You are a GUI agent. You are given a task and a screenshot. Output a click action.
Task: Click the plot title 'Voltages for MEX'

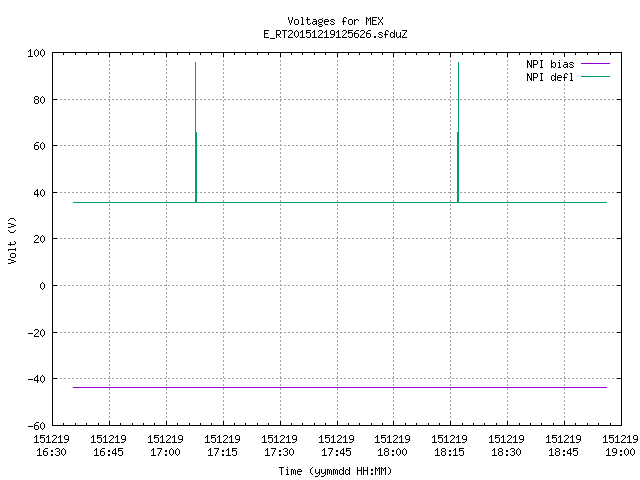335,21
